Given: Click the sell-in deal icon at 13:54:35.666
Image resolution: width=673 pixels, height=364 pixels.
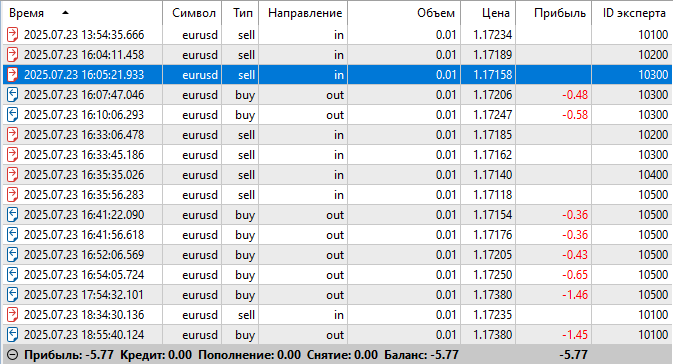Looking at the screenshot, I should tap(12, 35).
